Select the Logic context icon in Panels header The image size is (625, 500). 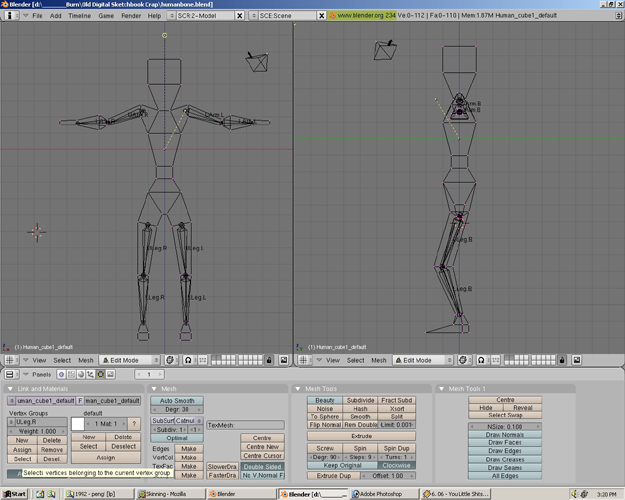61,374
